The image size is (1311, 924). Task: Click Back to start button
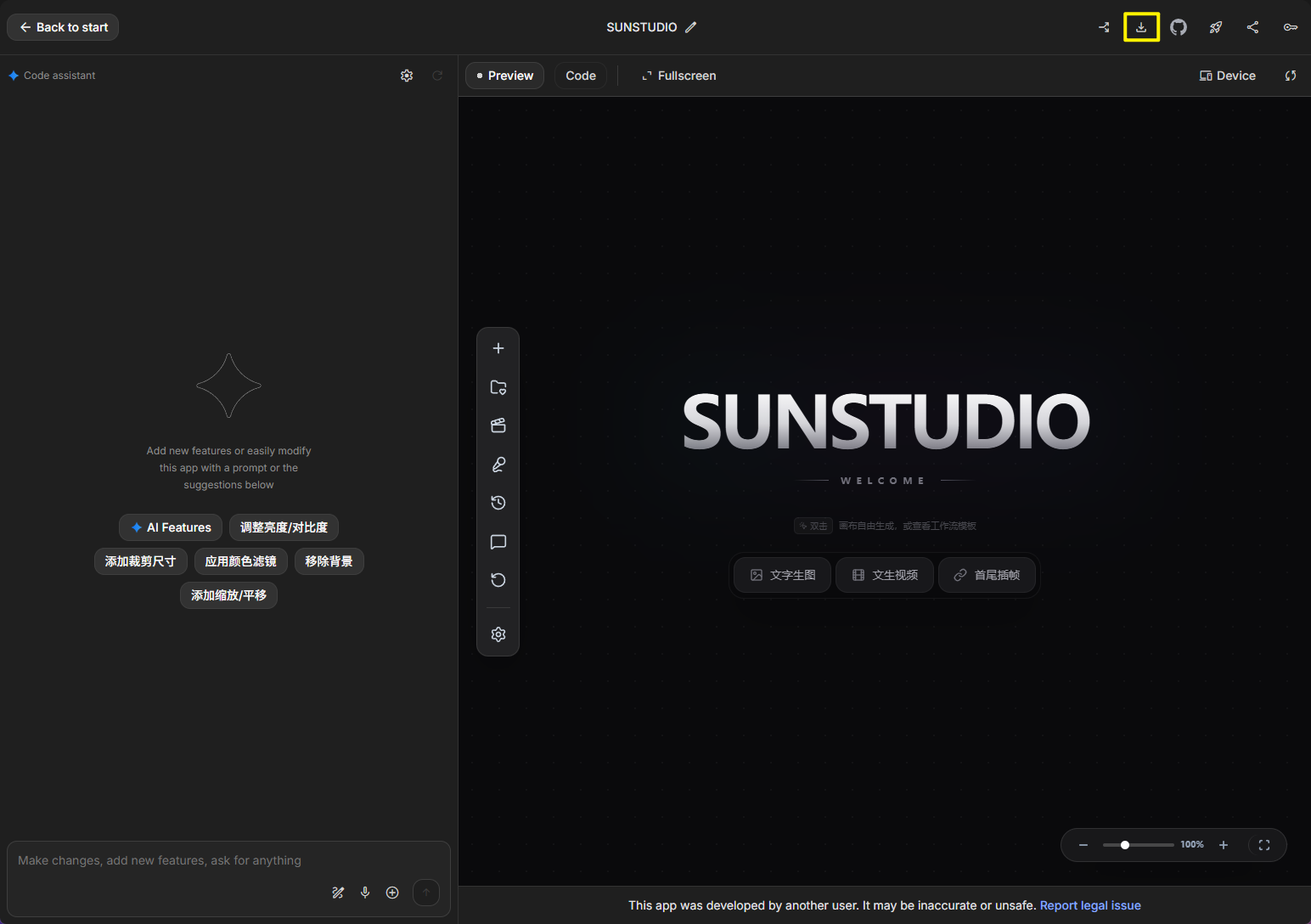coord(63,27)
